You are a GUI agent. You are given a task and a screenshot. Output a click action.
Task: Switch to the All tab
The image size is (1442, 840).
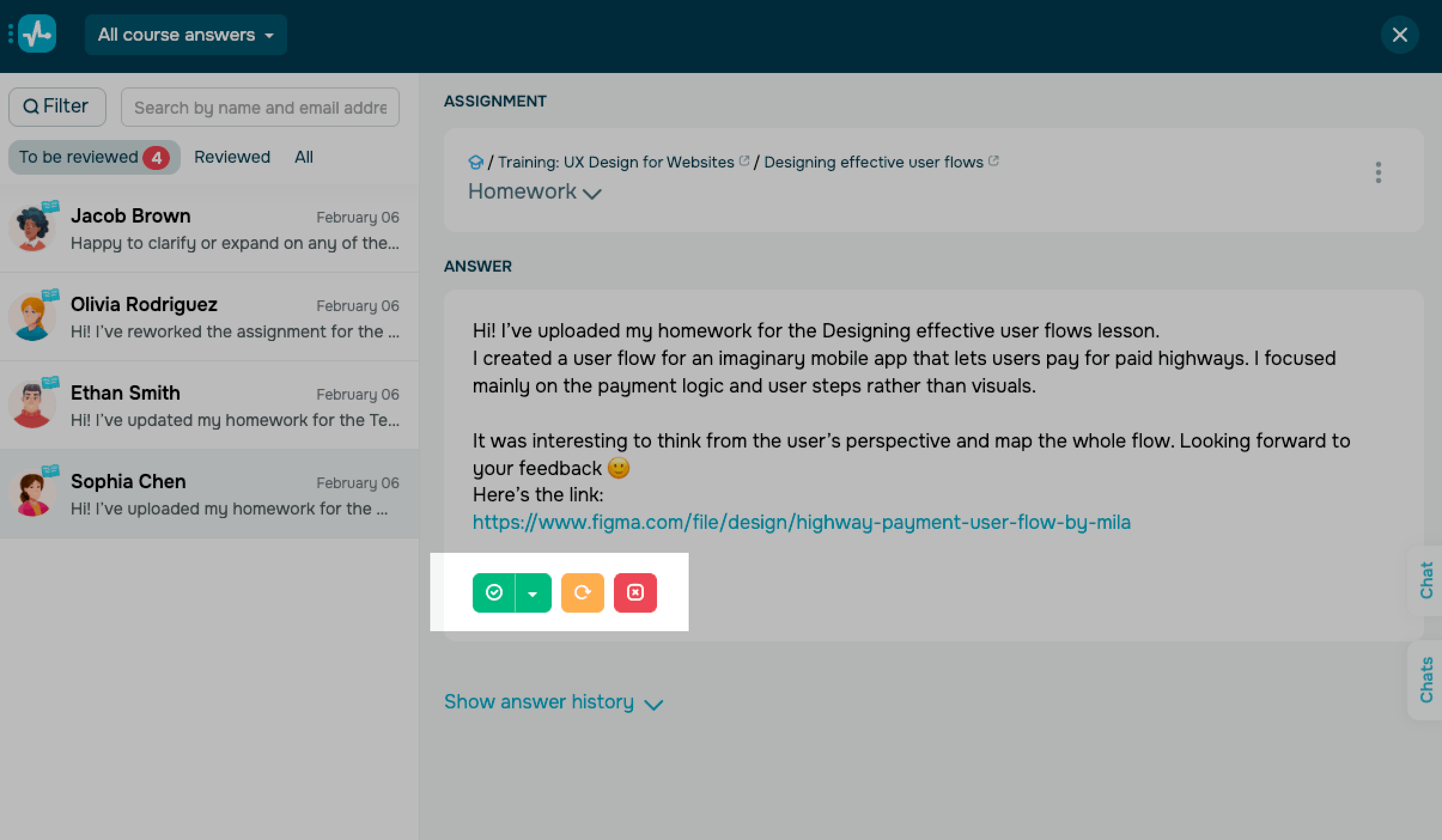303,157
